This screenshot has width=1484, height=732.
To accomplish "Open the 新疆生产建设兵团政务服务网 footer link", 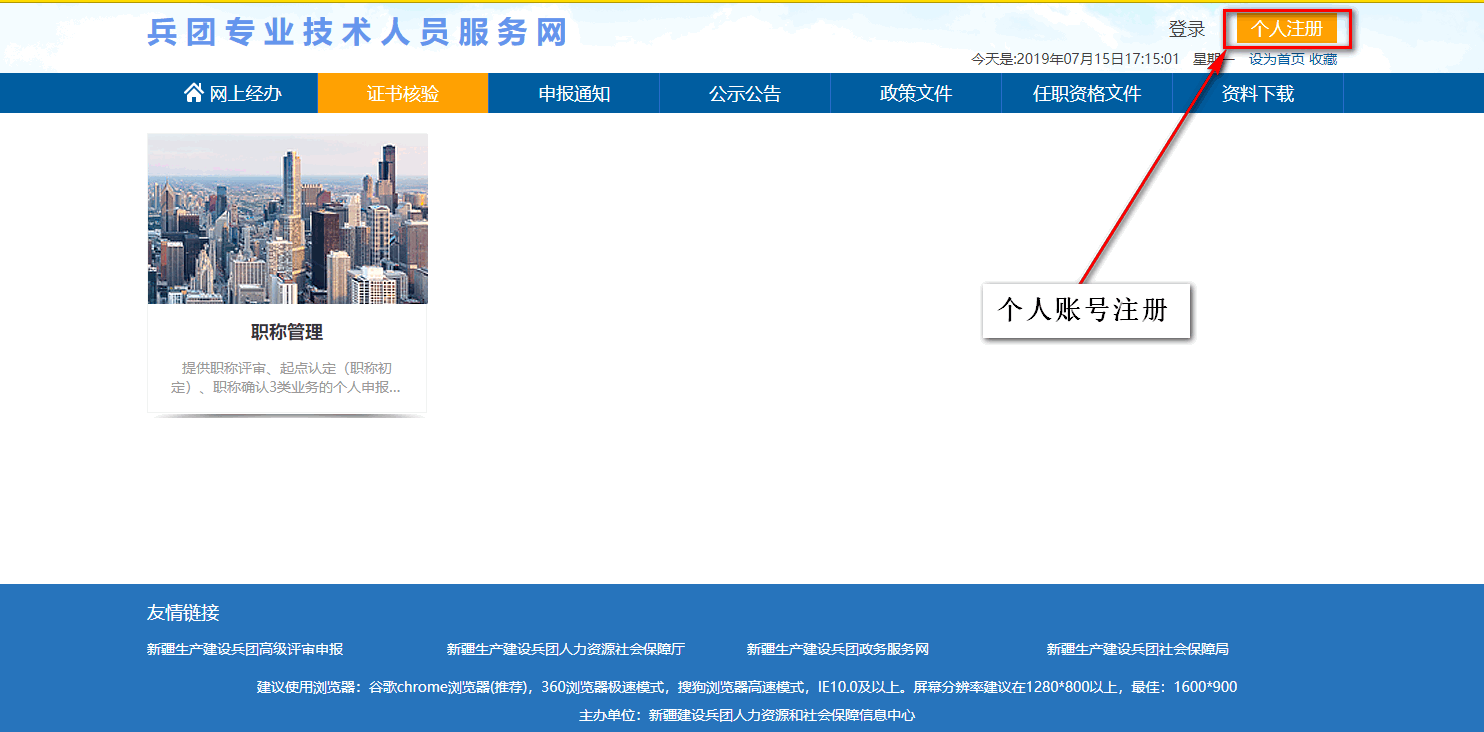I will click(x=837, y=649).
